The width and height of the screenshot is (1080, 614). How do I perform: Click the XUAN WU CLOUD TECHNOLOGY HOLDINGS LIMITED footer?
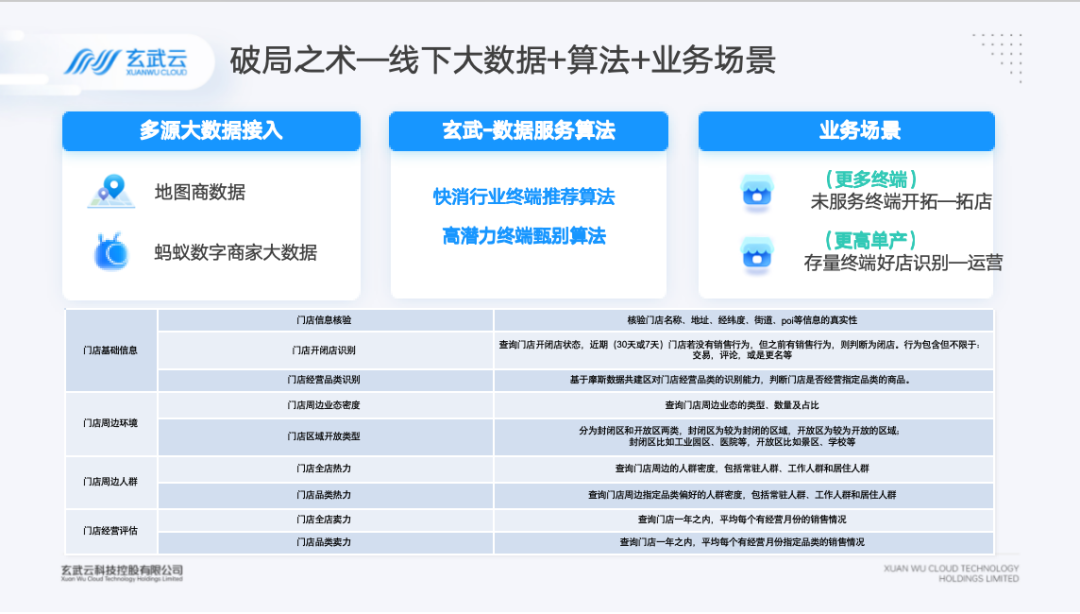coord(951,573)
